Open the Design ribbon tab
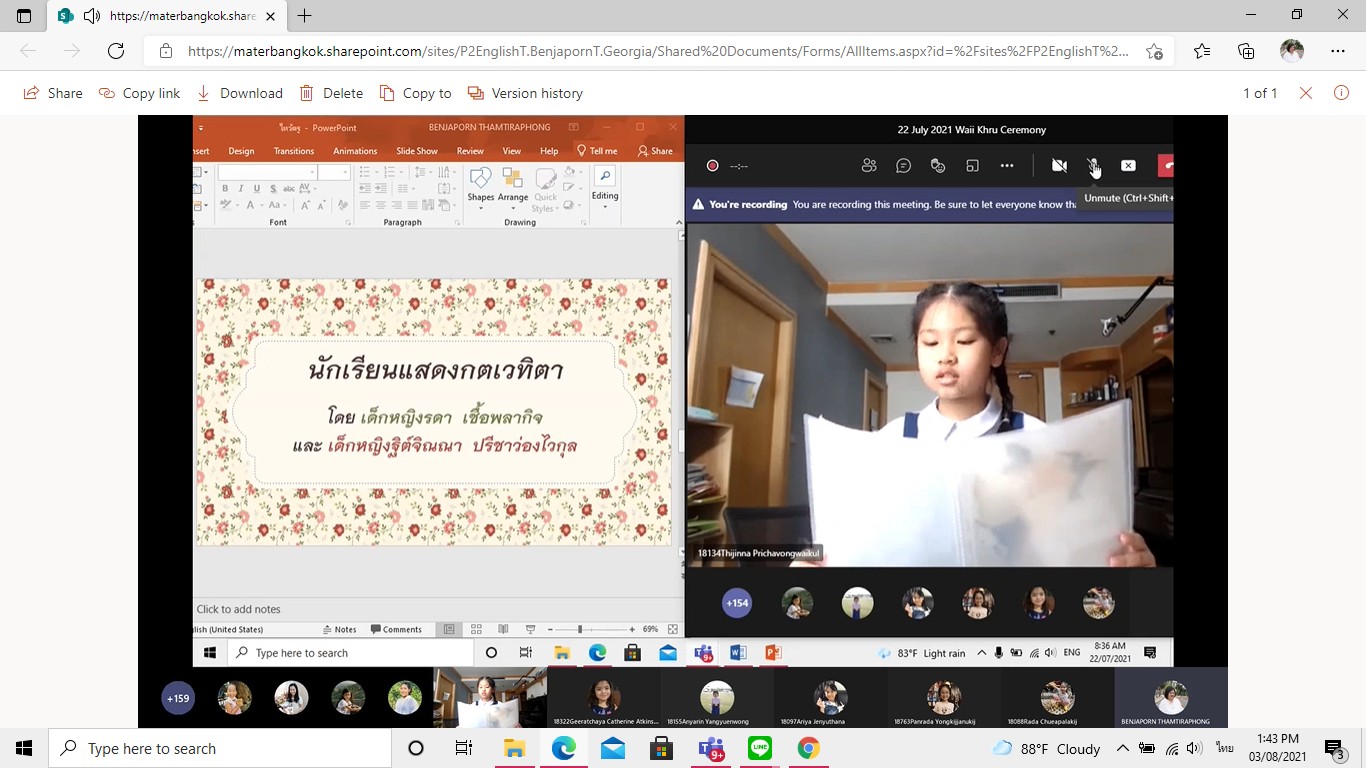Screen dimensions: 1366x768 coord(241,151)
